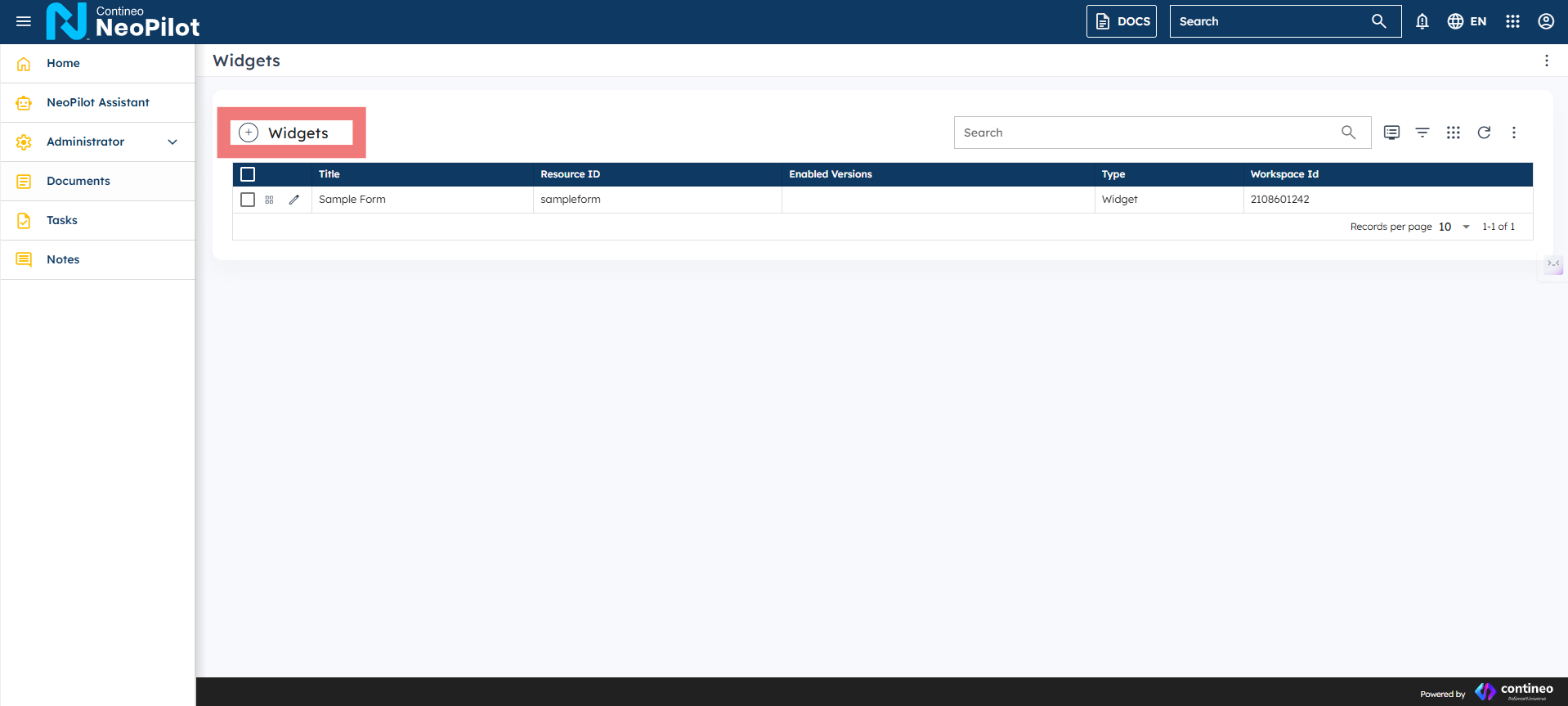Toggle the list view display icon

pyautogui.click(x=1391, y=133)
